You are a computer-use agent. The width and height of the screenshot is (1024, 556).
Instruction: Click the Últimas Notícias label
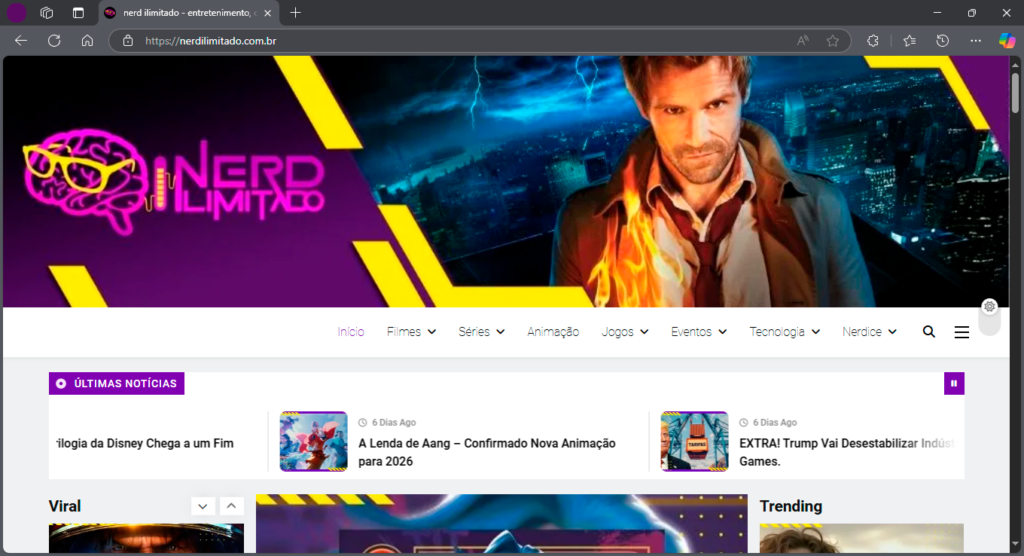point(116,384)
